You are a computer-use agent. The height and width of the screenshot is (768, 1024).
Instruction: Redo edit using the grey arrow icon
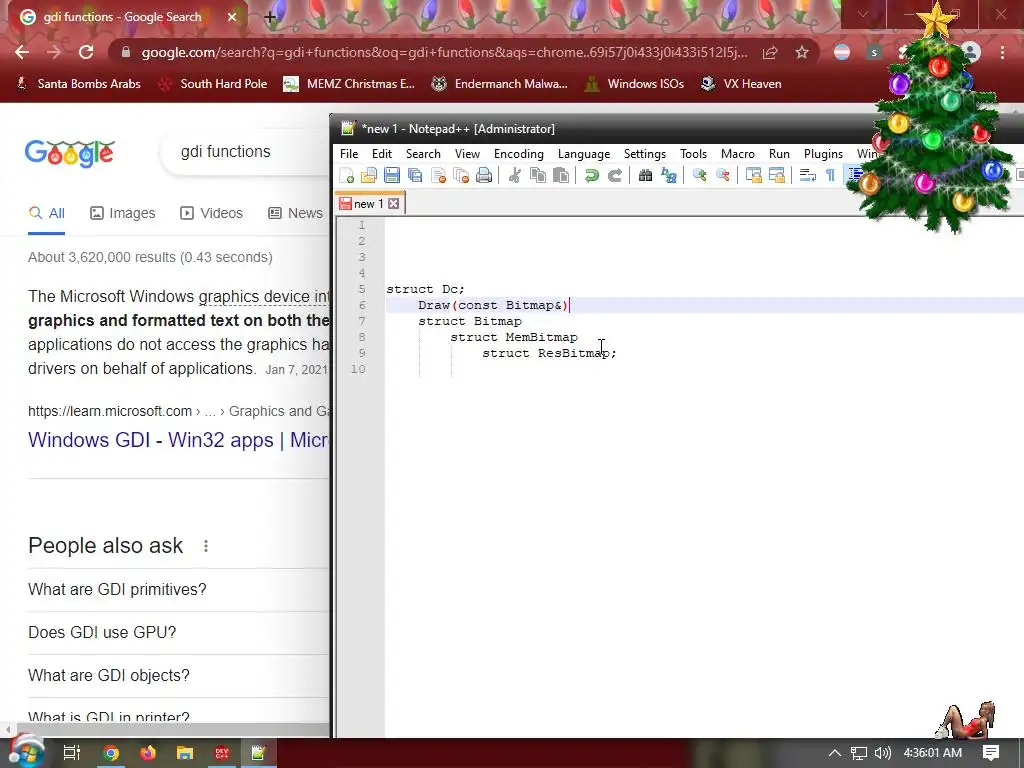(x=615, y=175)
